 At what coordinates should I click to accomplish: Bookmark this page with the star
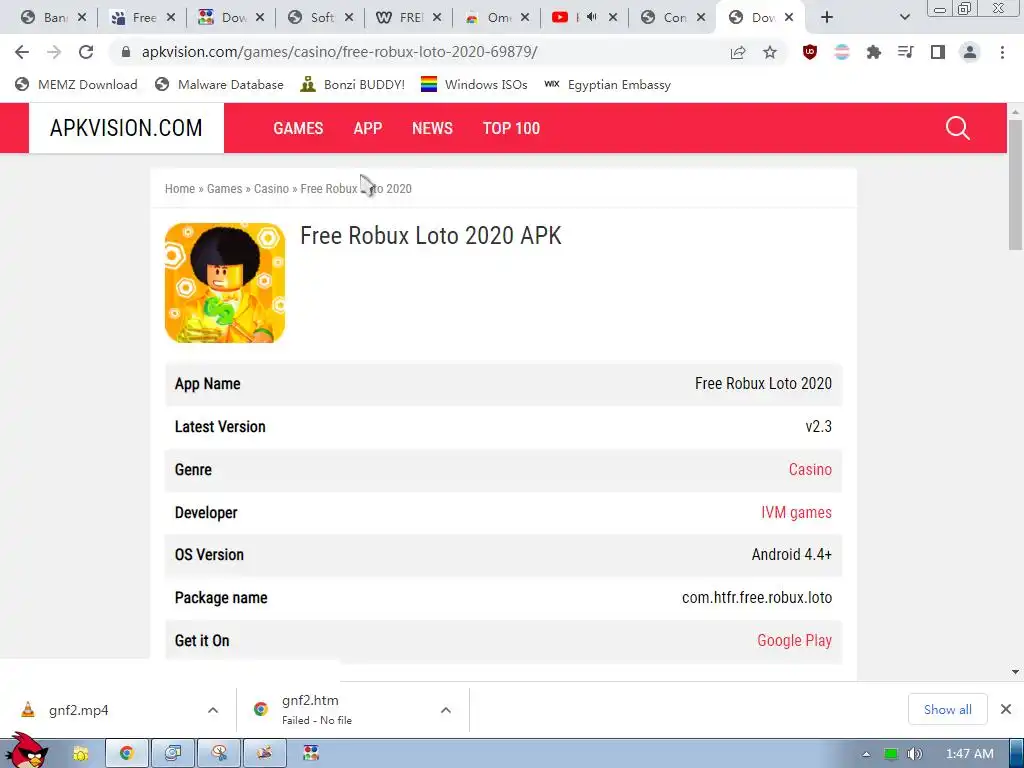click(770, 52)
